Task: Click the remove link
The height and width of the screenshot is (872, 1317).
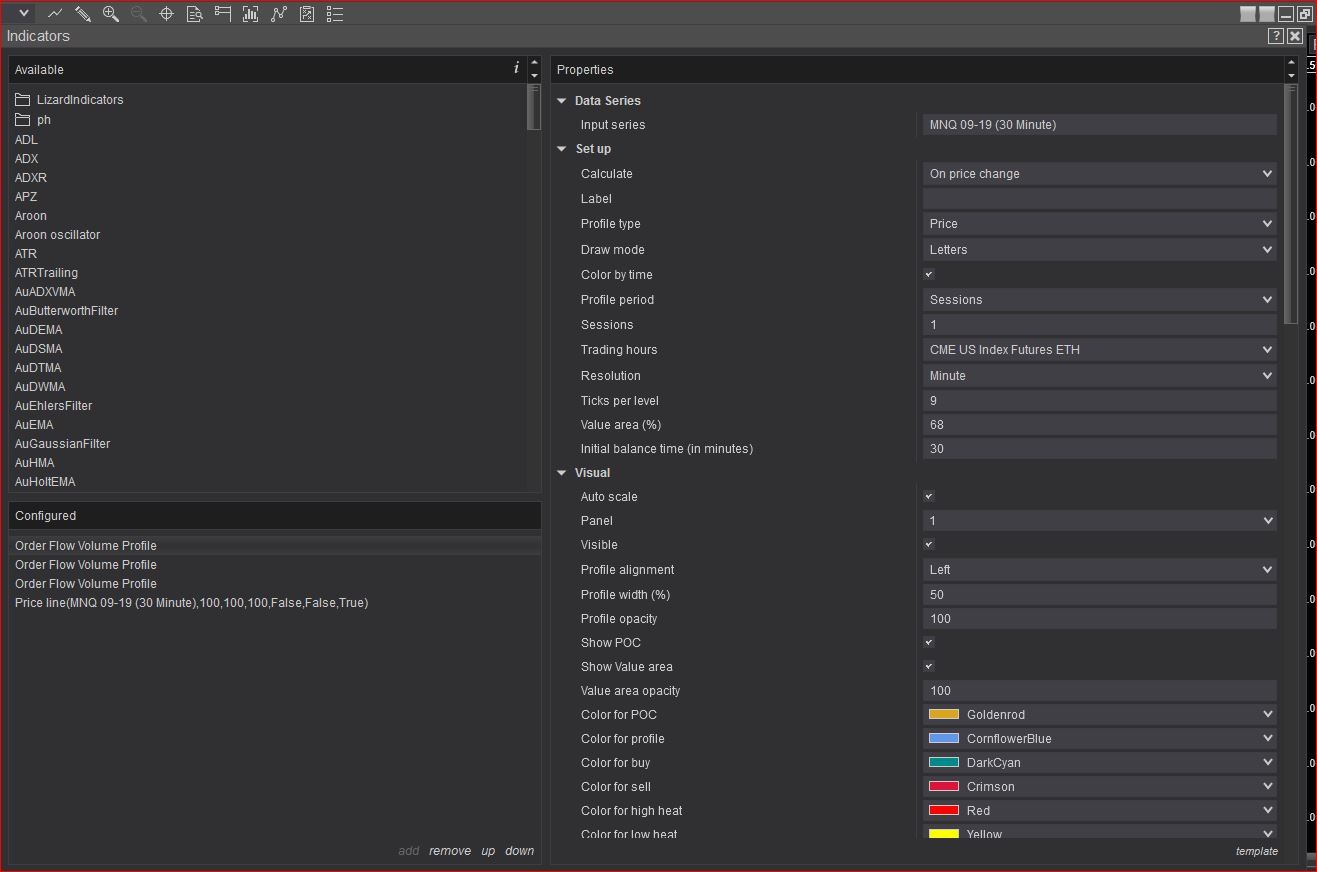Action: [x=449, y=851]
